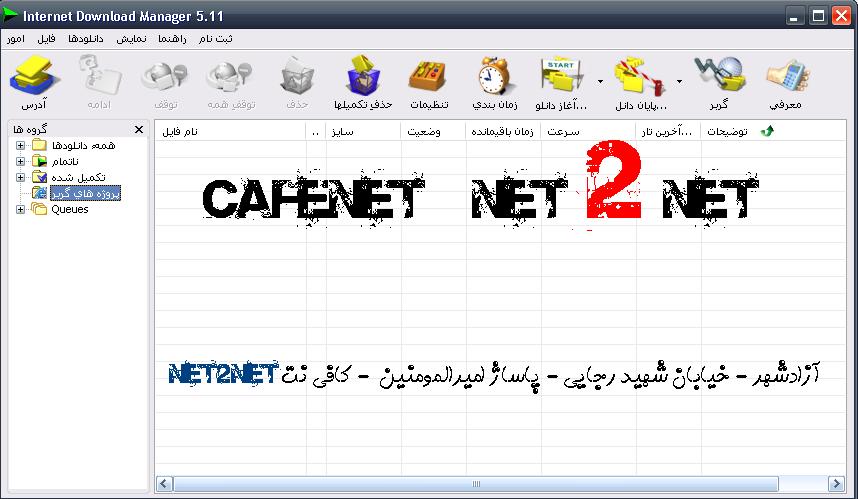Screen dimensions: 858x499
Task: Close the Internet Download Manager window
Action: [842, 16]
